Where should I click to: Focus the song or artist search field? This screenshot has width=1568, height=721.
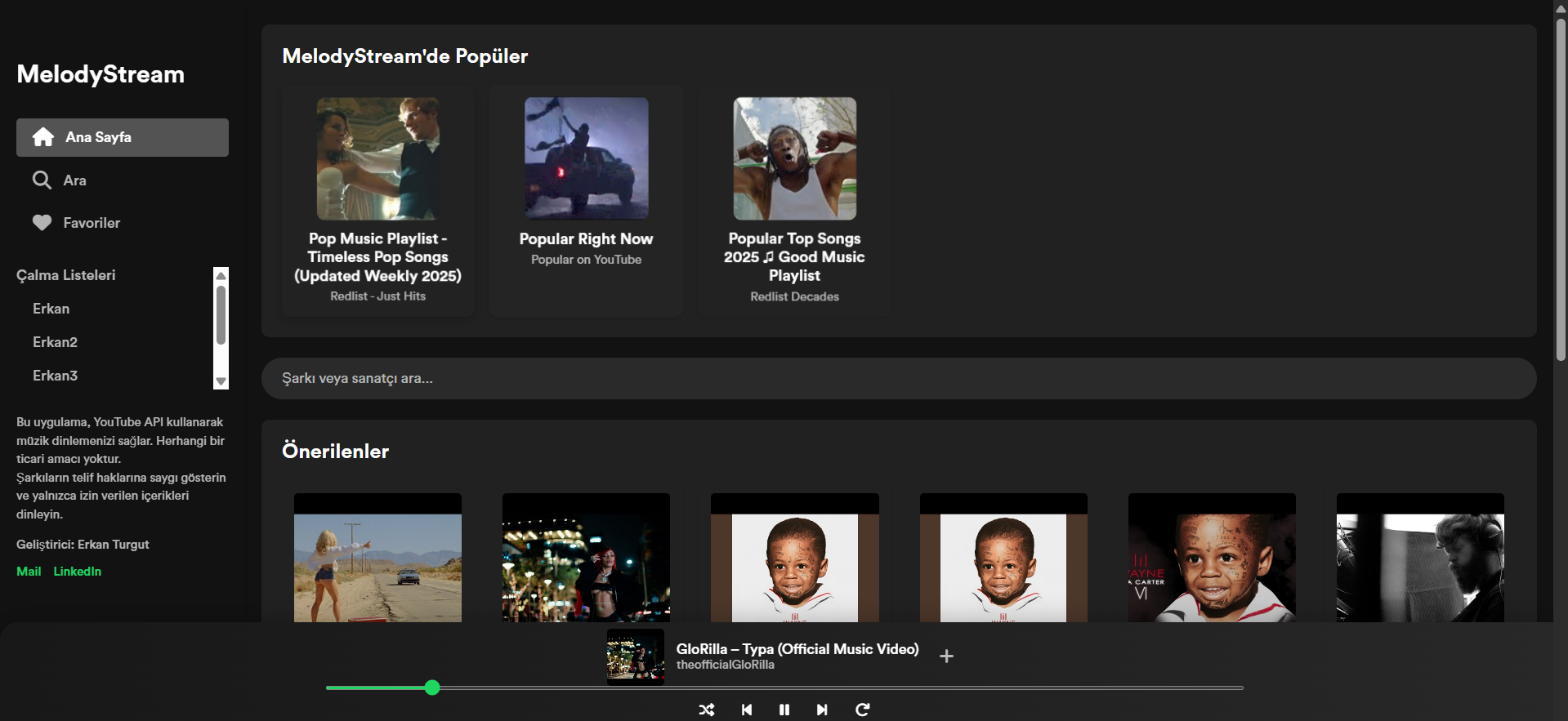click(x=898, y=378)
